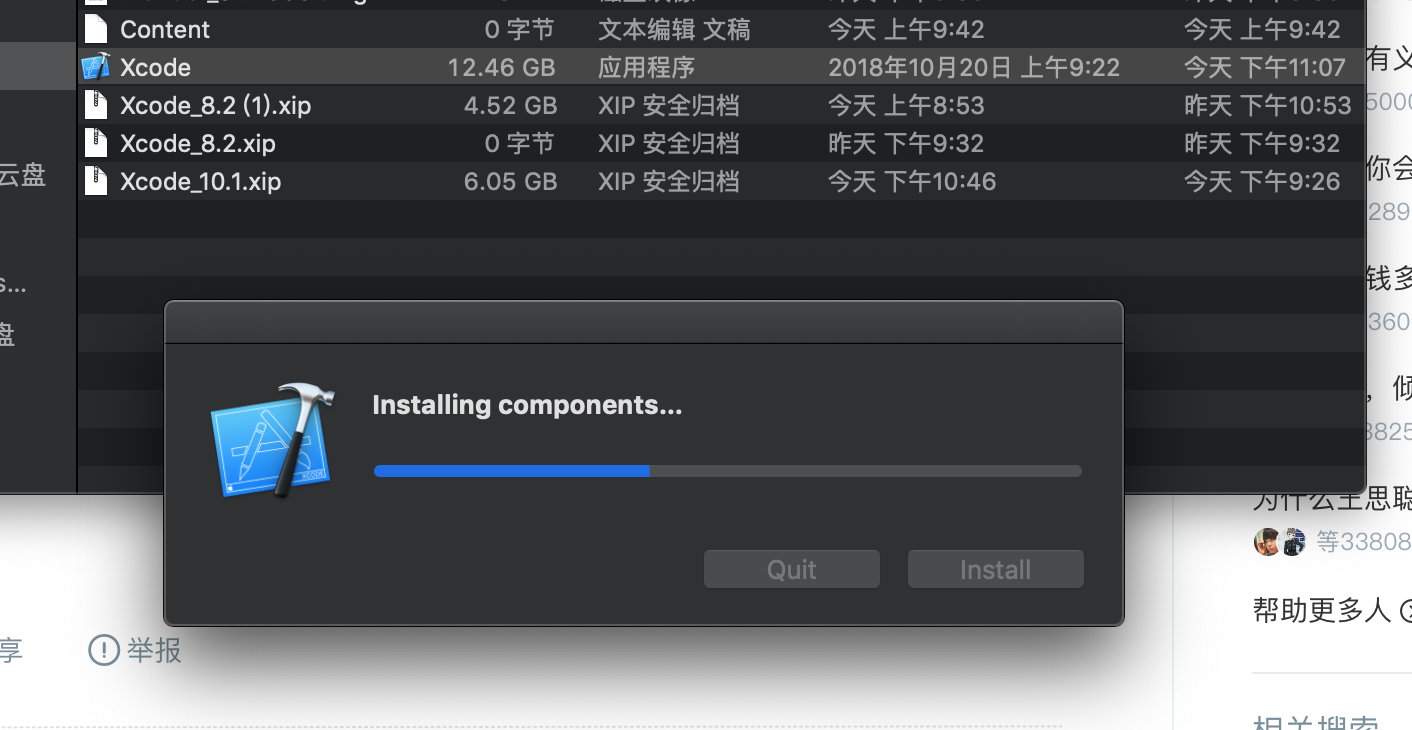Viewport: 1412px width, 730px height.
Task: Click the Xcode_8.2 (1).xip archive icon
Action: click(96, 105)
